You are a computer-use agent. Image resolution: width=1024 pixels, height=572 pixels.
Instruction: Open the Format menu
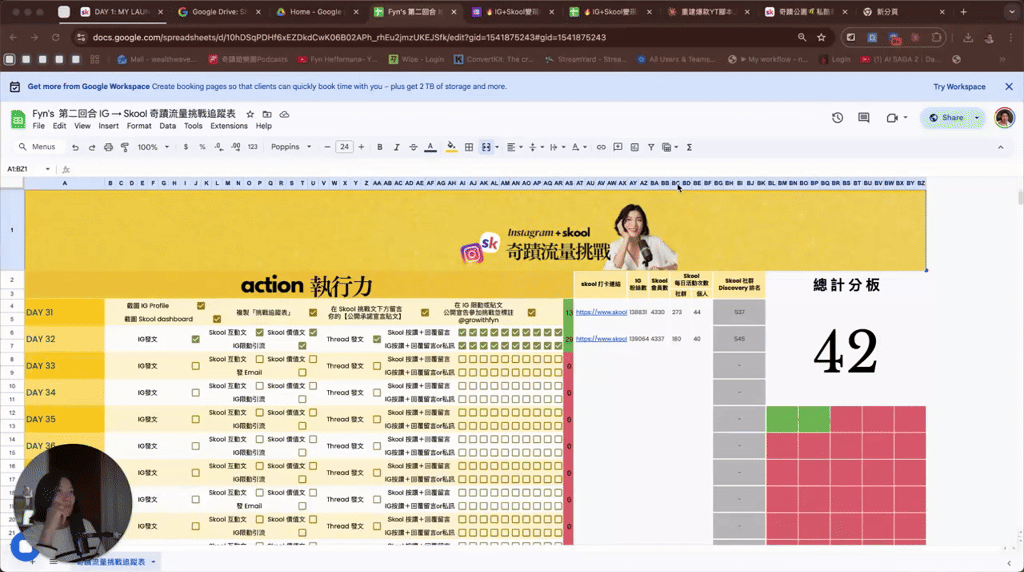(x=139, y=126)
